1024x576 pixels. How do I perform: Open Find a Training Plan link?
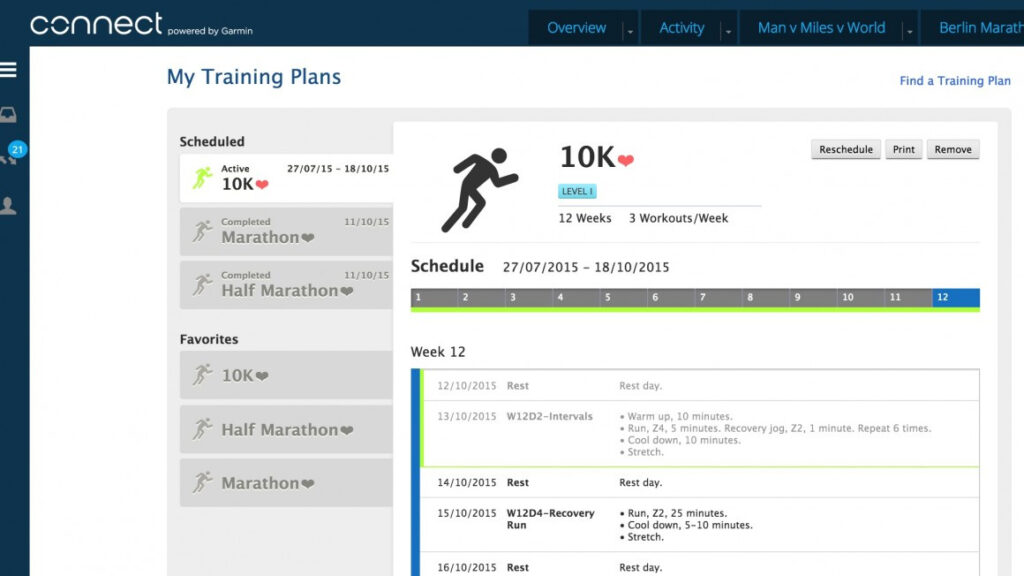(x=956, y=80)
